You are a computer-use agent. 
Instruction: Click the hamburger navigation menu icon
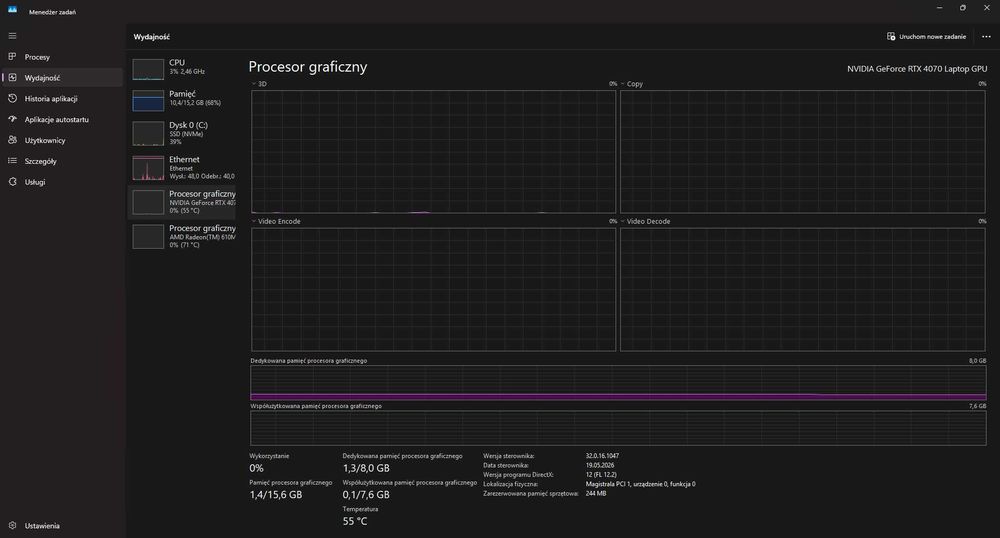(12, 36)
